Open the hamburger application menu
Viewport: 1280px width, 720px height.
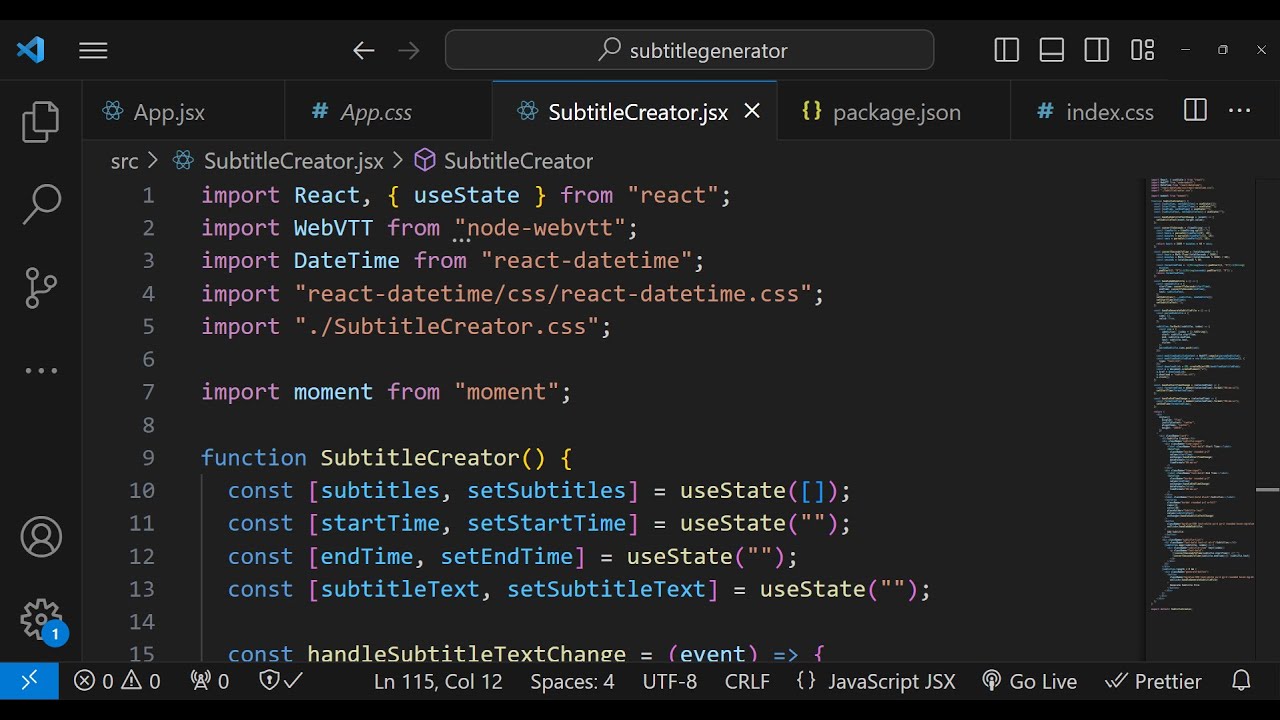pyautogui.click(x=93, y=50)
